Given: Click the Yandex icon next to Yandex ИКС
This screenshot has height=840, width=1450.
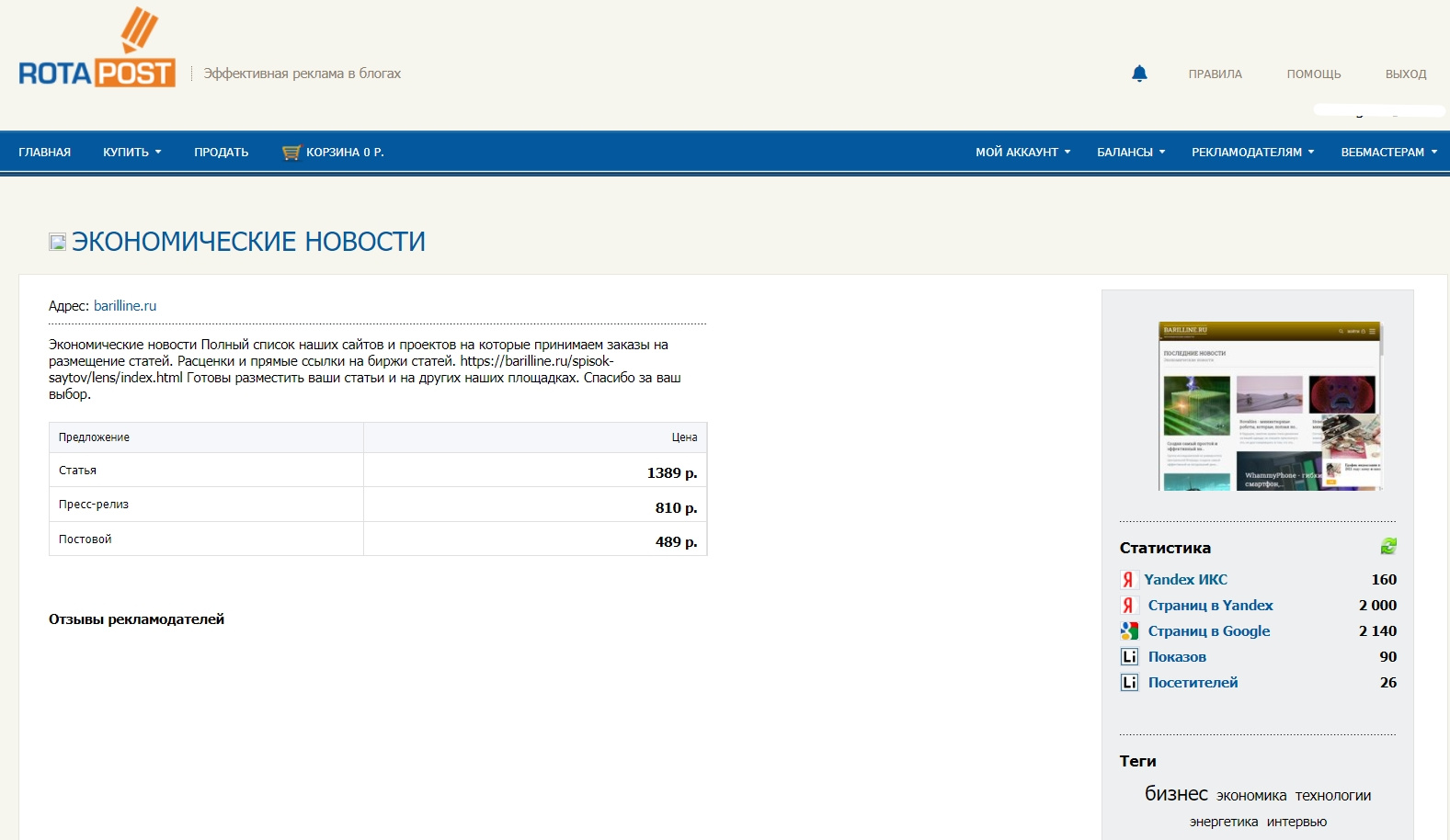Looking at the screenshot, I should pyautogui.click(x=1128, y=580).
